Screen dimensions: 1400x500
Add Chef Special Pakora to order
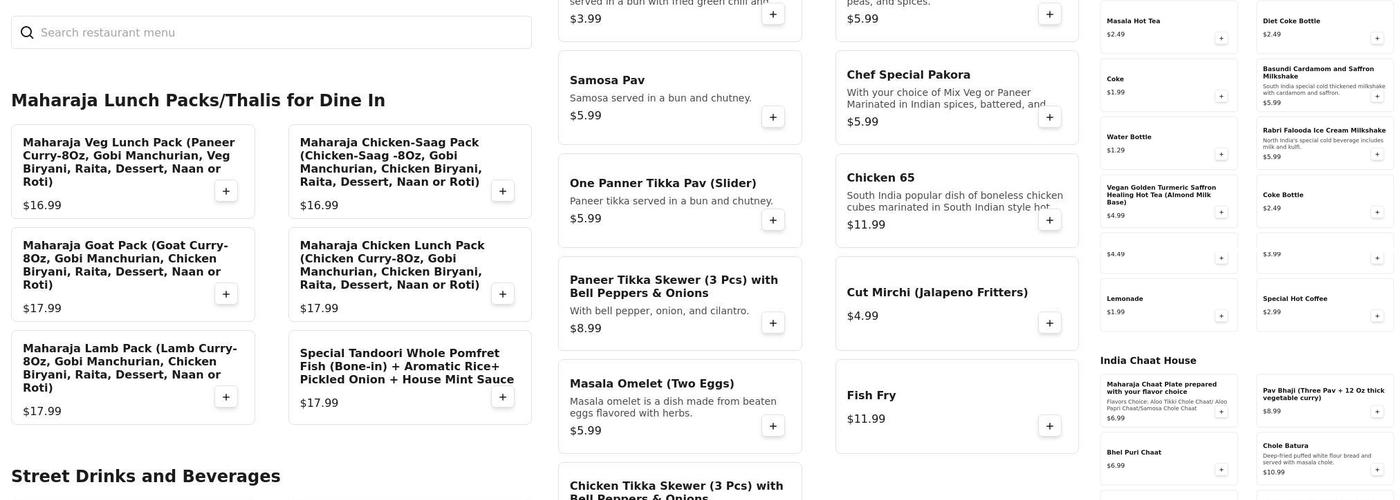[1050, 117]
